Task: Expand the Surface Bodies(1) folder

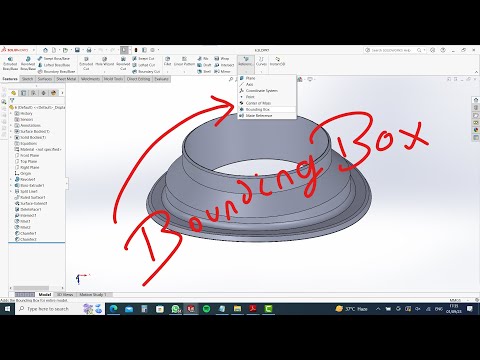Action: pos(11,132)
